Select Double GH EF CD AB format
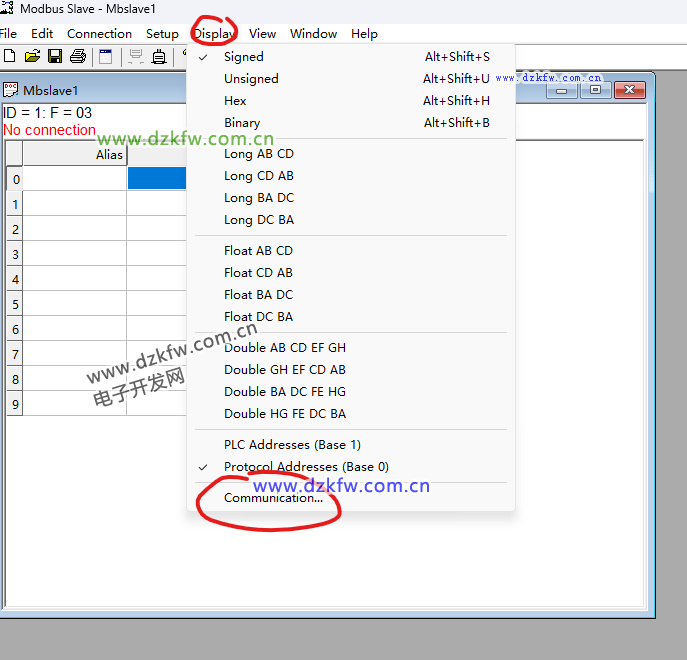This screenshot has height=660, width=687. click(351, 369)
